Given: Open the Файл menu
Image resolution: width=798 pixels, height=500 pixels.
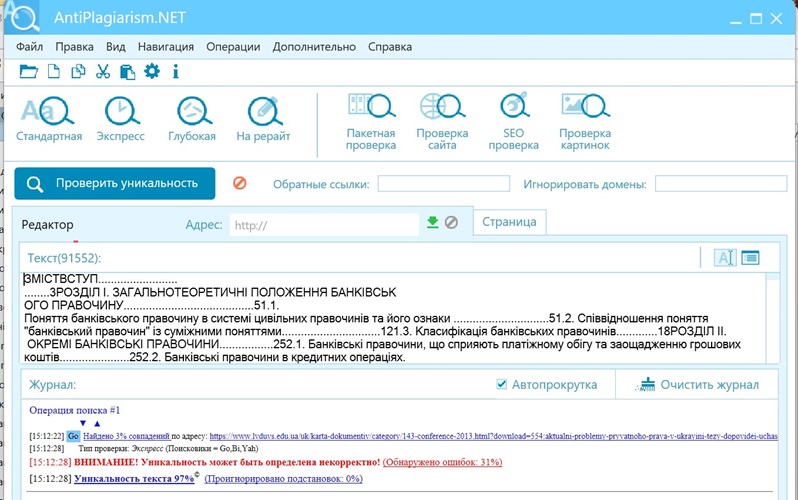Looking at the screenshot, I should pos(29,47).
